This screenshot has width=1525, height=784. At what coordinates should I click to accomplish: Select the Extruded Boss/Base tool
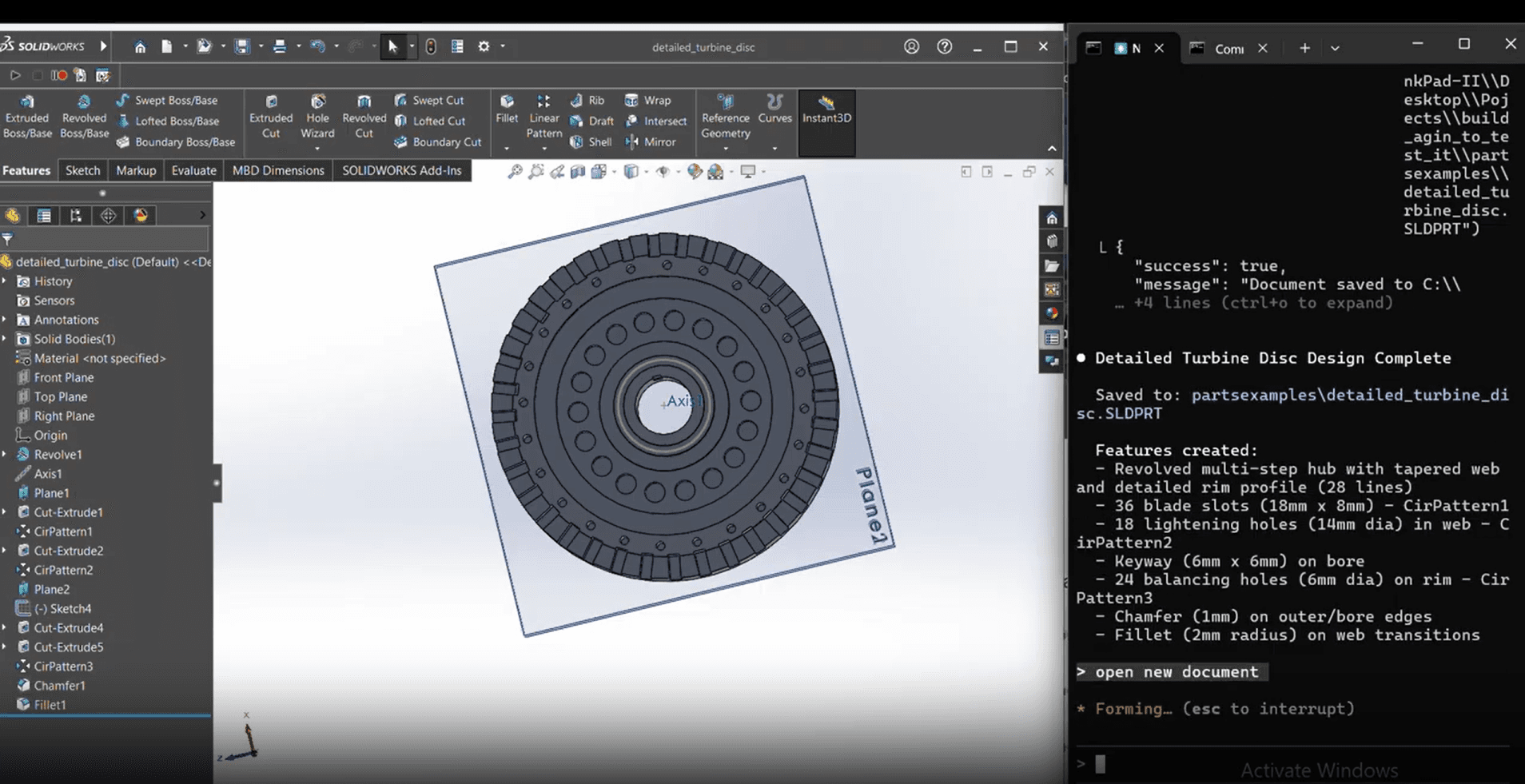[27, 117]
